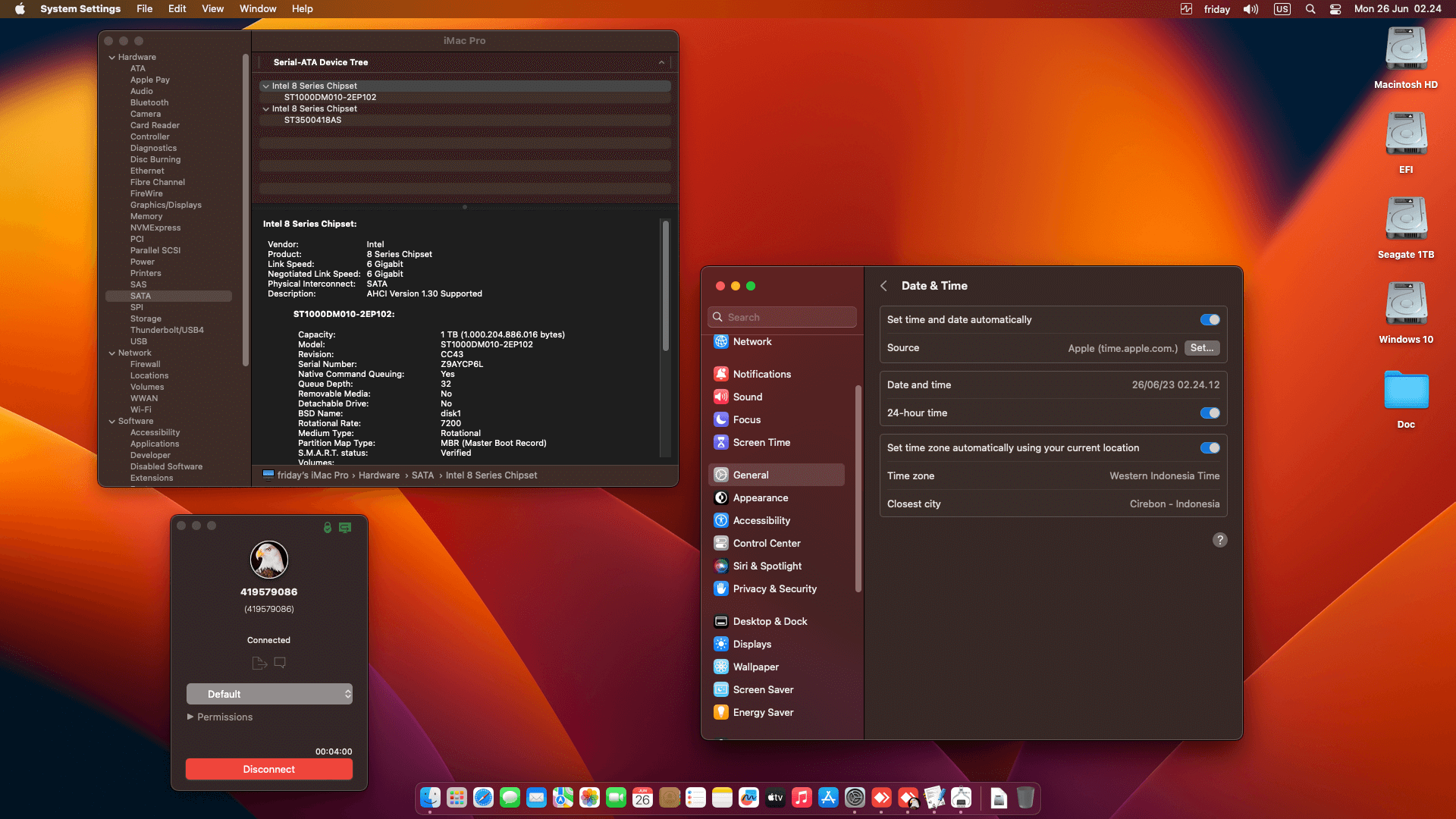Open Screen Time settings
Viewport: 1456px width, 819px height.
coord(761,442)
